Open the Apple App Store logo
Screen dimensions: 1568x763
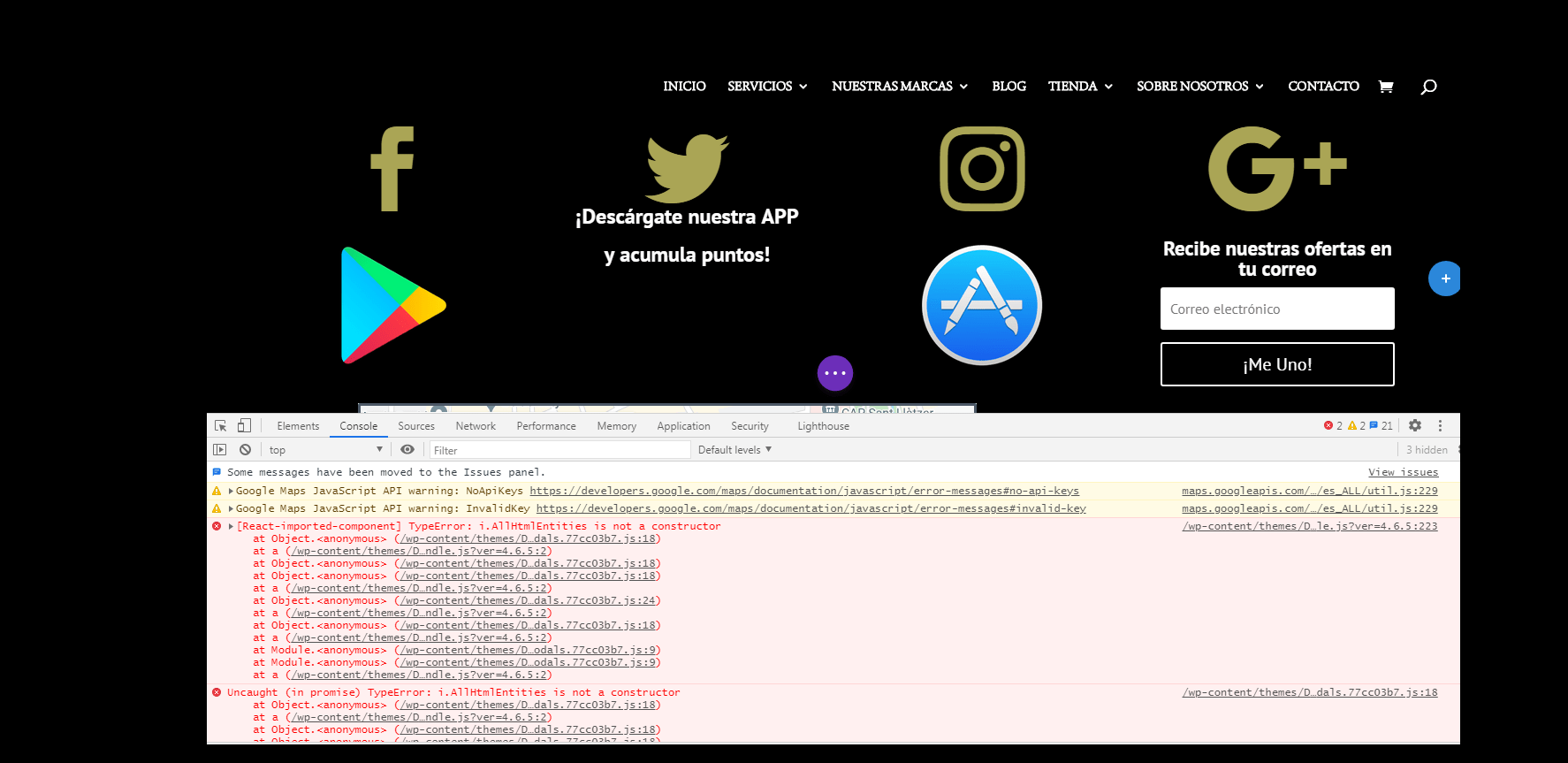click(x=982, y=305)
